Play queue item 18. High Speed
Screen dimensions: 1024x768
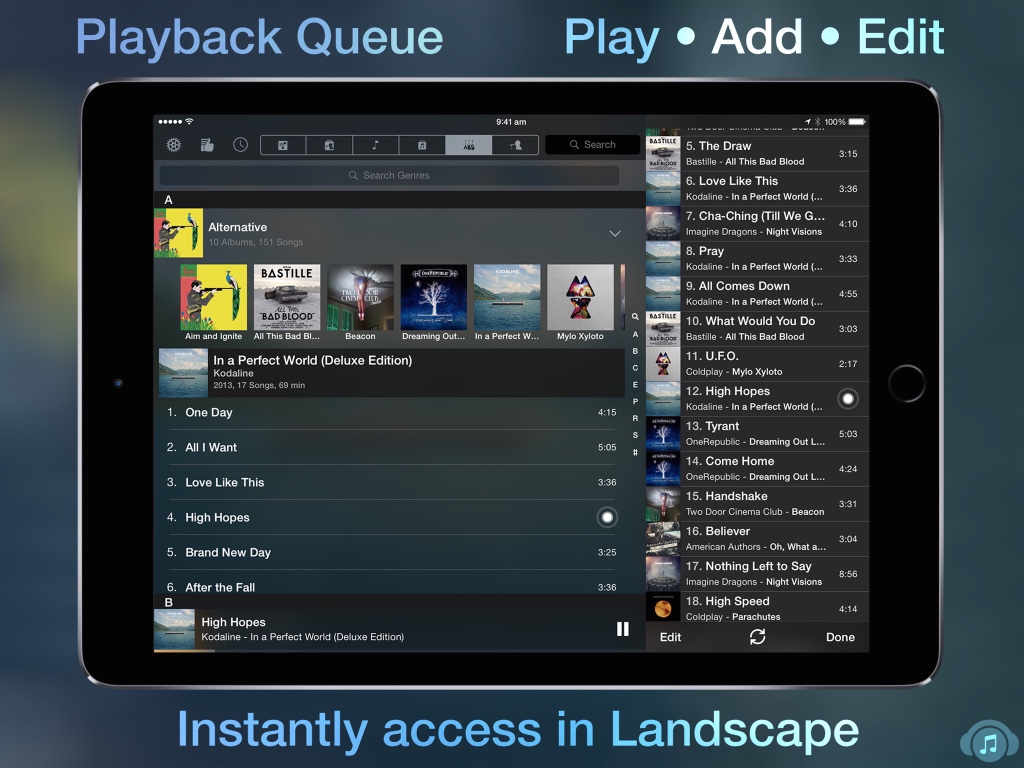point(758,608)
